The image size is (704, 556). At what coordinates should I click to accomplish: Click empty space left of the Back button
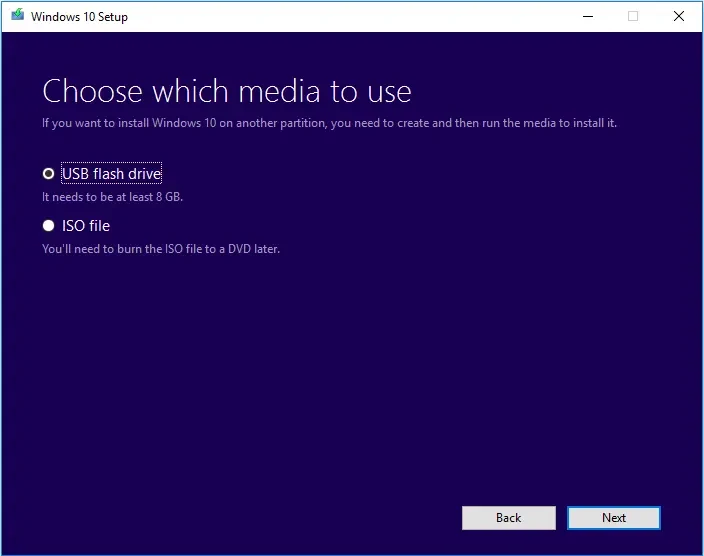(x=250, y=517)
